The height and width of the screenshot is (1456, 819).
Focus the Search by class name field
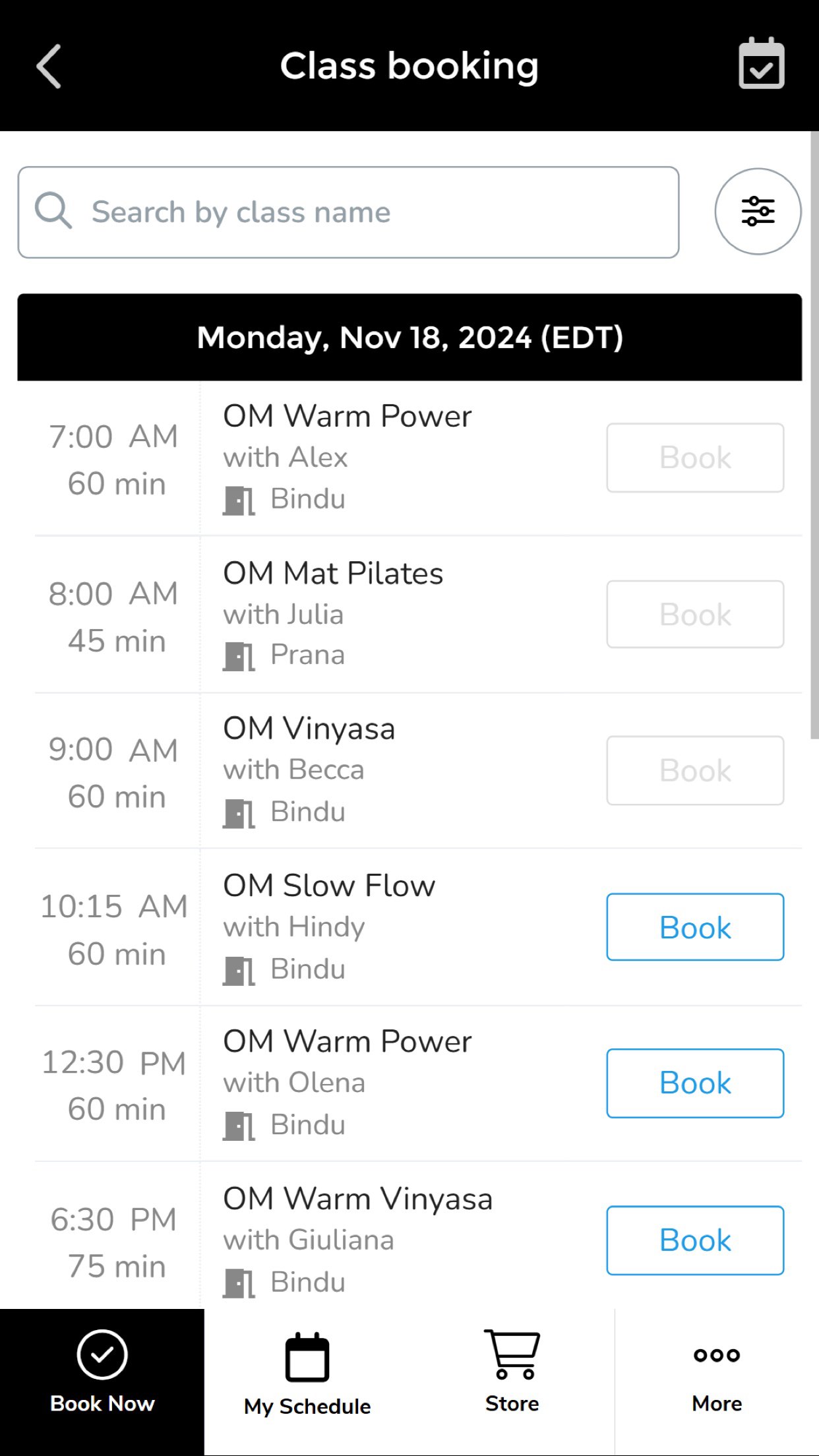382,212
